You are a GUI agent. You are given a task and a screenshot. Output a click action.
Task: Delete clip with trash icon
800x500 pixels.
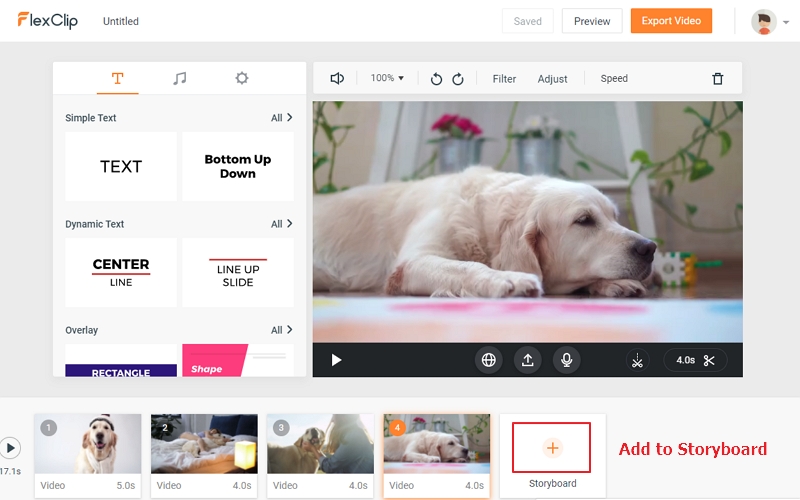717,79
